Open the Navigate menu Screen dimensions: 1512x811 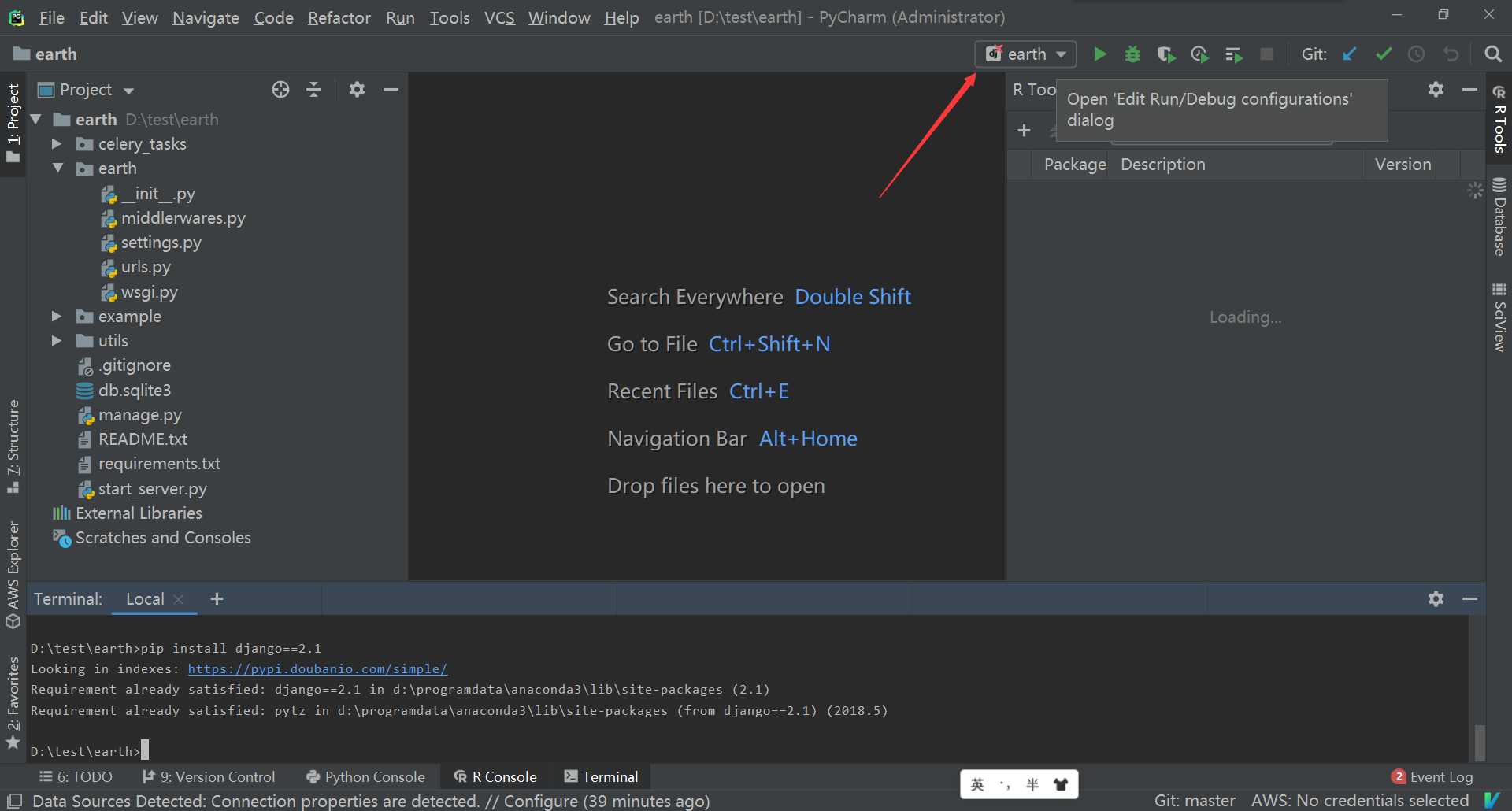pos(206,17)
